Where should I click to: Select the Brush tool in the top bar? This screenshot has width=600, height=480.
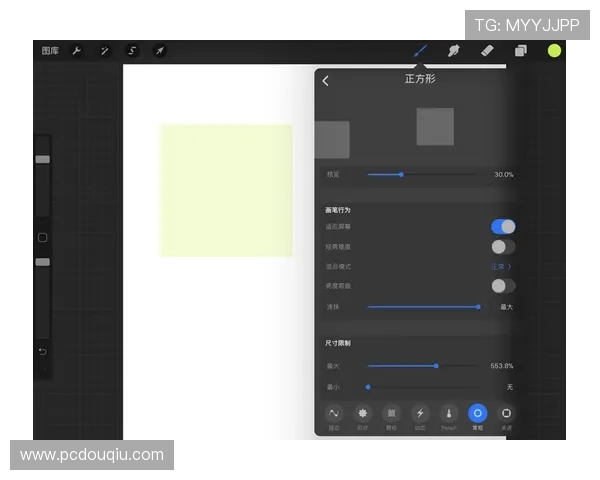pyautogui.click(x=420, y=51)
